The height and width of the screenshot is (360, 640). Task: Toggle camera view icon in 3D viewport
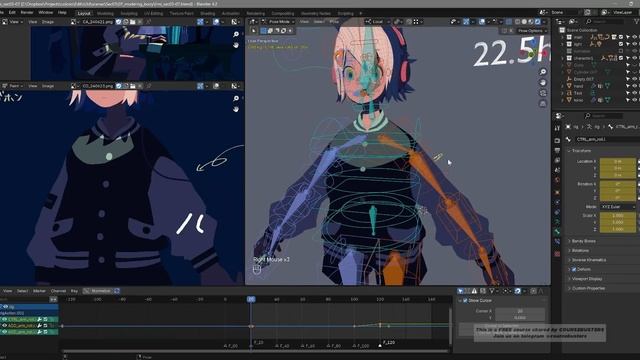543,93
